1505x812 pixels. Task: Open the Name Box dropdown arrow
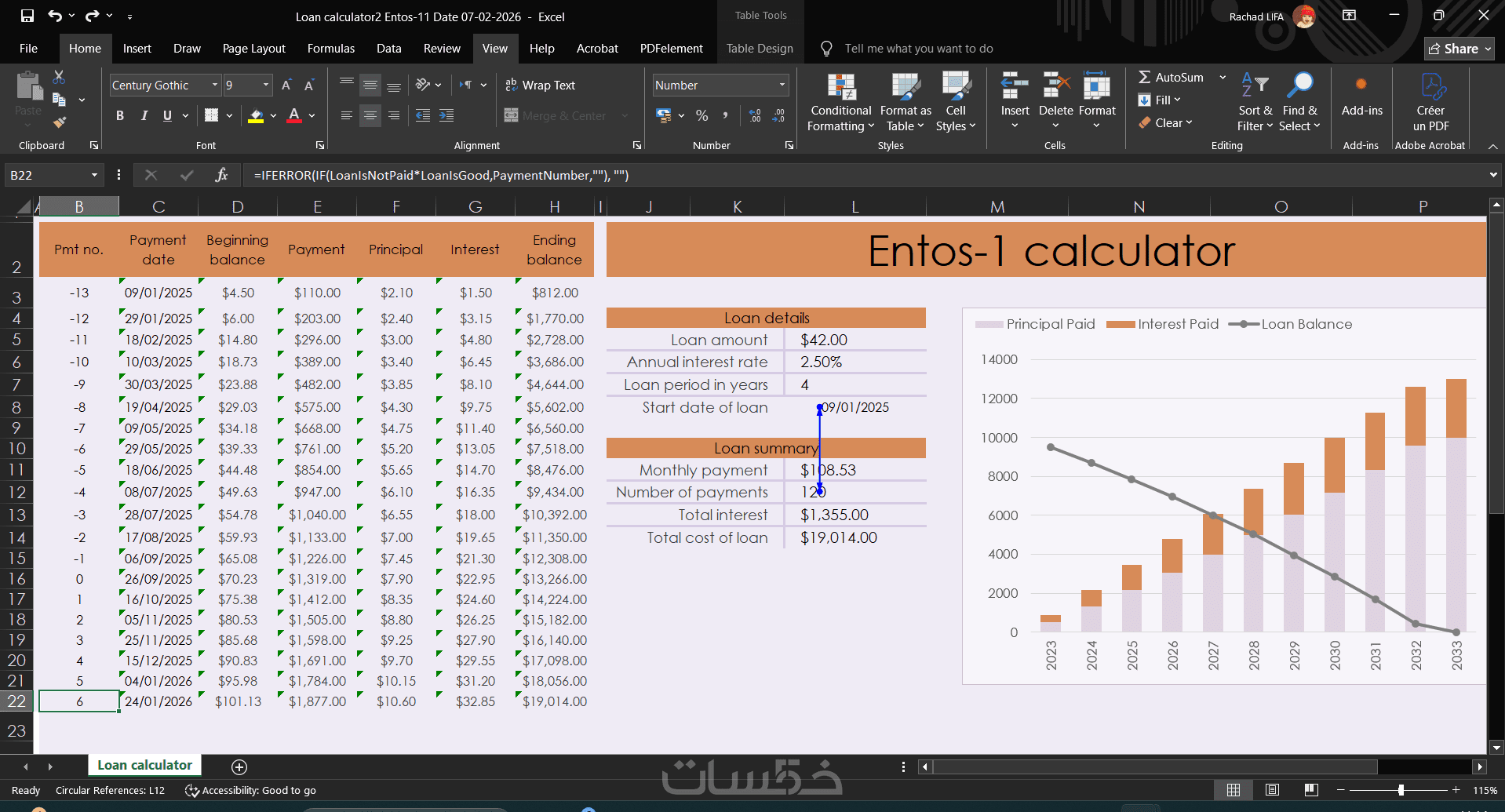(x=94, y=175)
